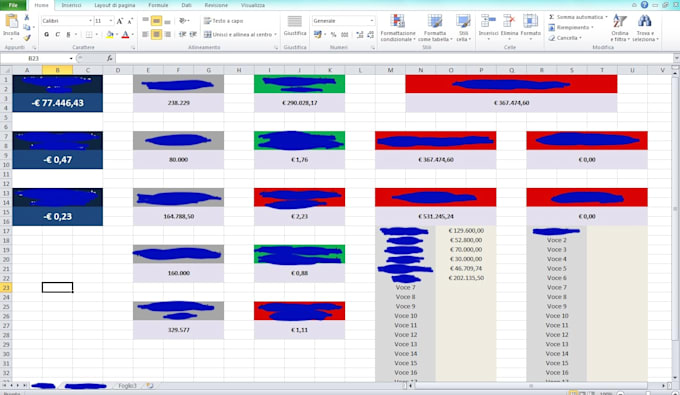Screen dimensions: 680x395
Task: Apply thousands separator 000 style
Action: [x=344, y=34]
